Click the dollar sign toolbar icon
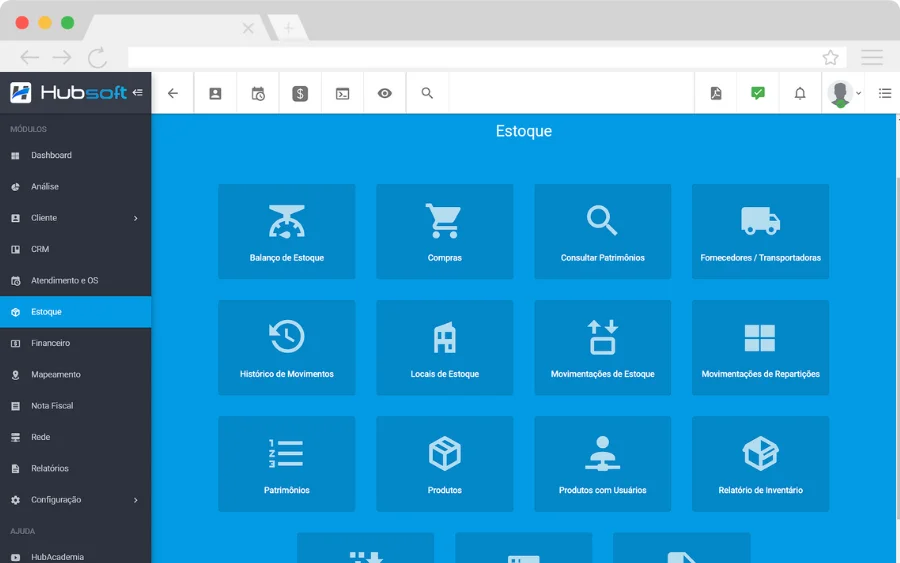Image resolution: width=900 pixels, height=563 pixels. 300,94
